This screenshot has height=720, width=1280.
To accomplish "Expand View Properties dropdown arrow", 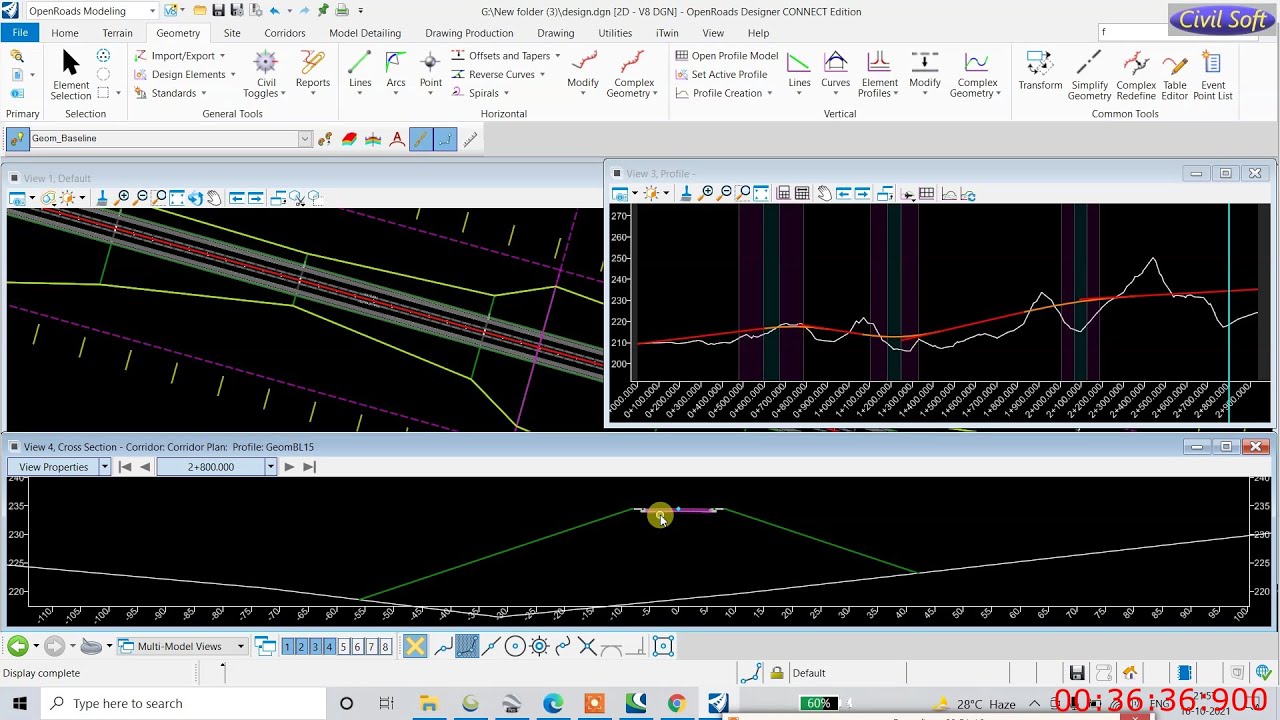I will point(104,467).
